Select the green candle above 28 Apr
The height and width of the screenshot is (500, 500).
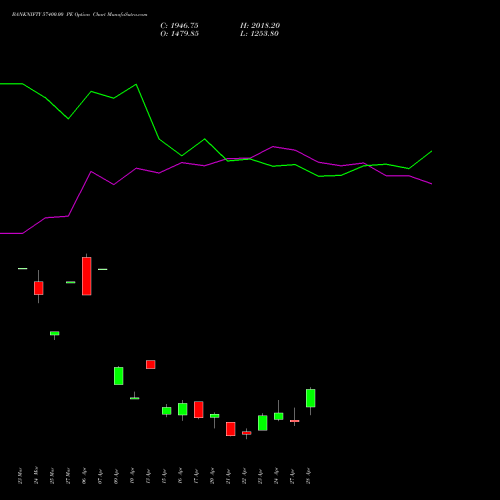311,398
